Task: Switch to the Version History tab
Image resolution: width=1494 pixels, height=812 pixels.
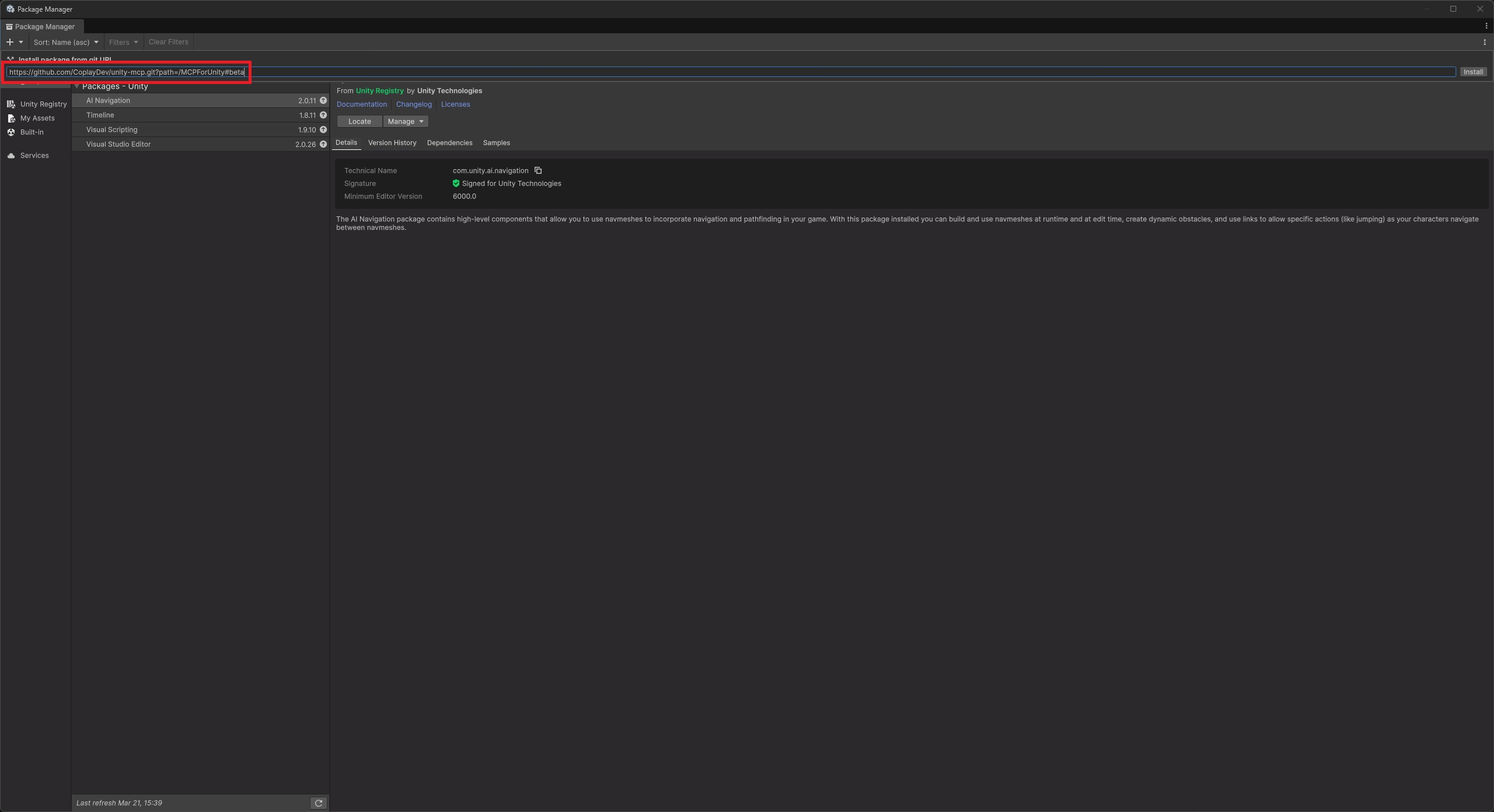Action: click(x=392, y=143)
